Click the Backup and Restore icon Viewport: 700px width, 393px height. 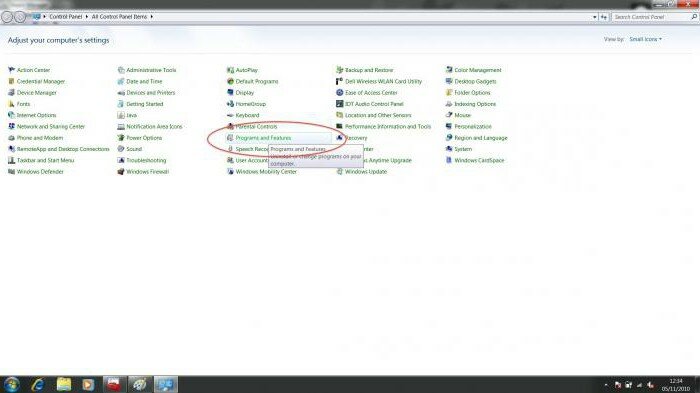tap(339, 70)
